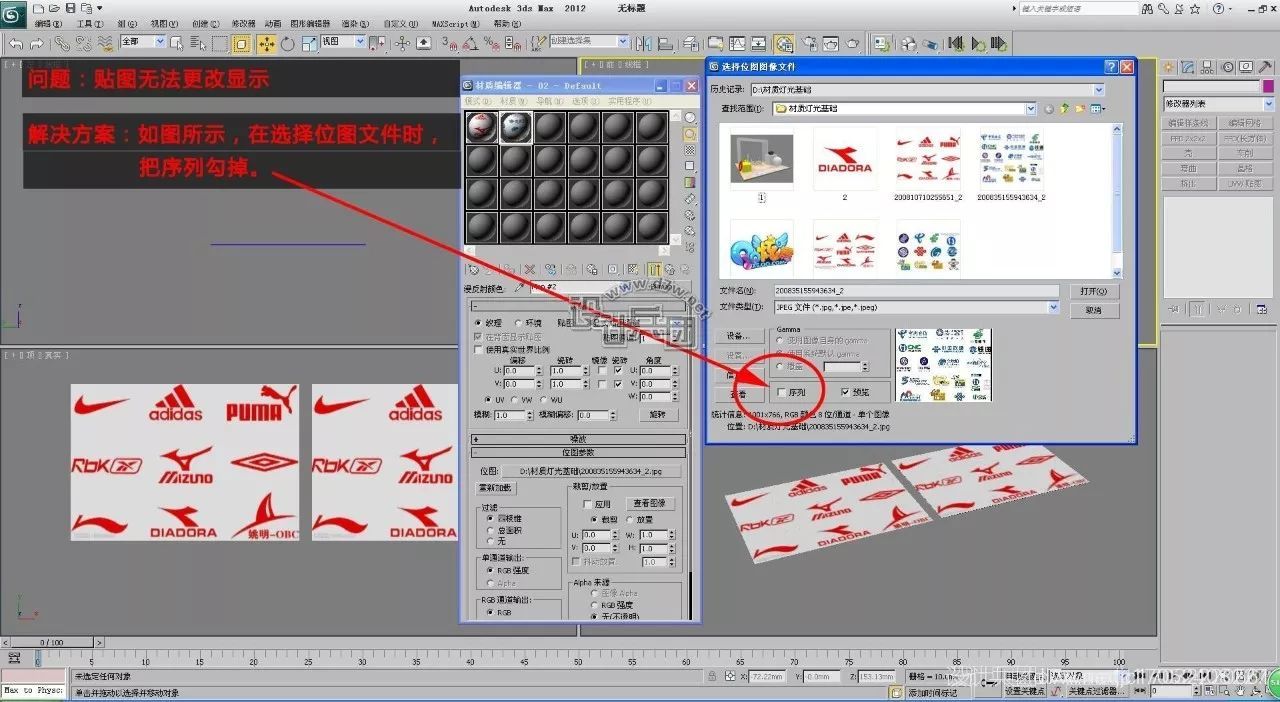The height and width of the screenshot is (702, 1280).
Task: Click Reset Map X icon in Material Editor
Action: 530,269
